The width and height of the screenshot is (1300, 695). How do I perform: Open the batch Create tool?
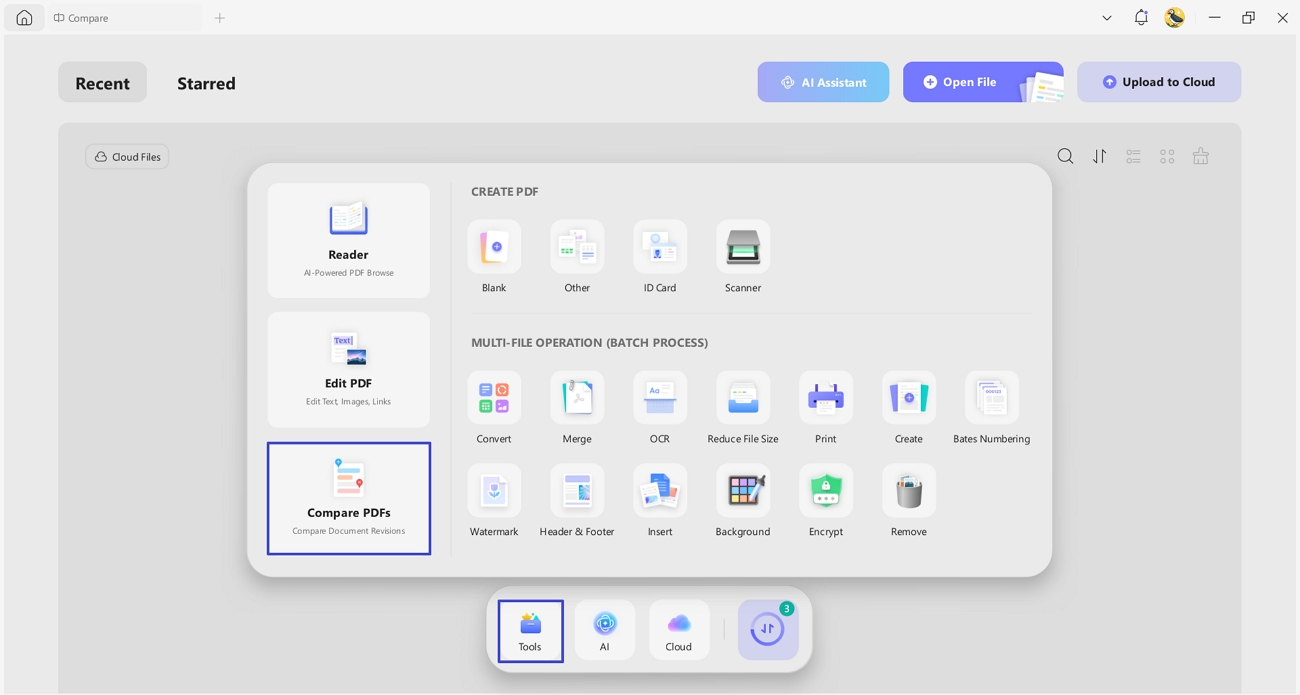pyautogui.click(x=909, y=398)
